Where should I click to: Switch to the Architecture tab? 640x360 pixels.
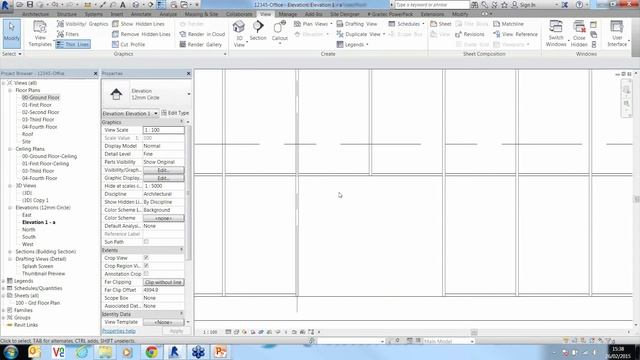tap(36, 14)
